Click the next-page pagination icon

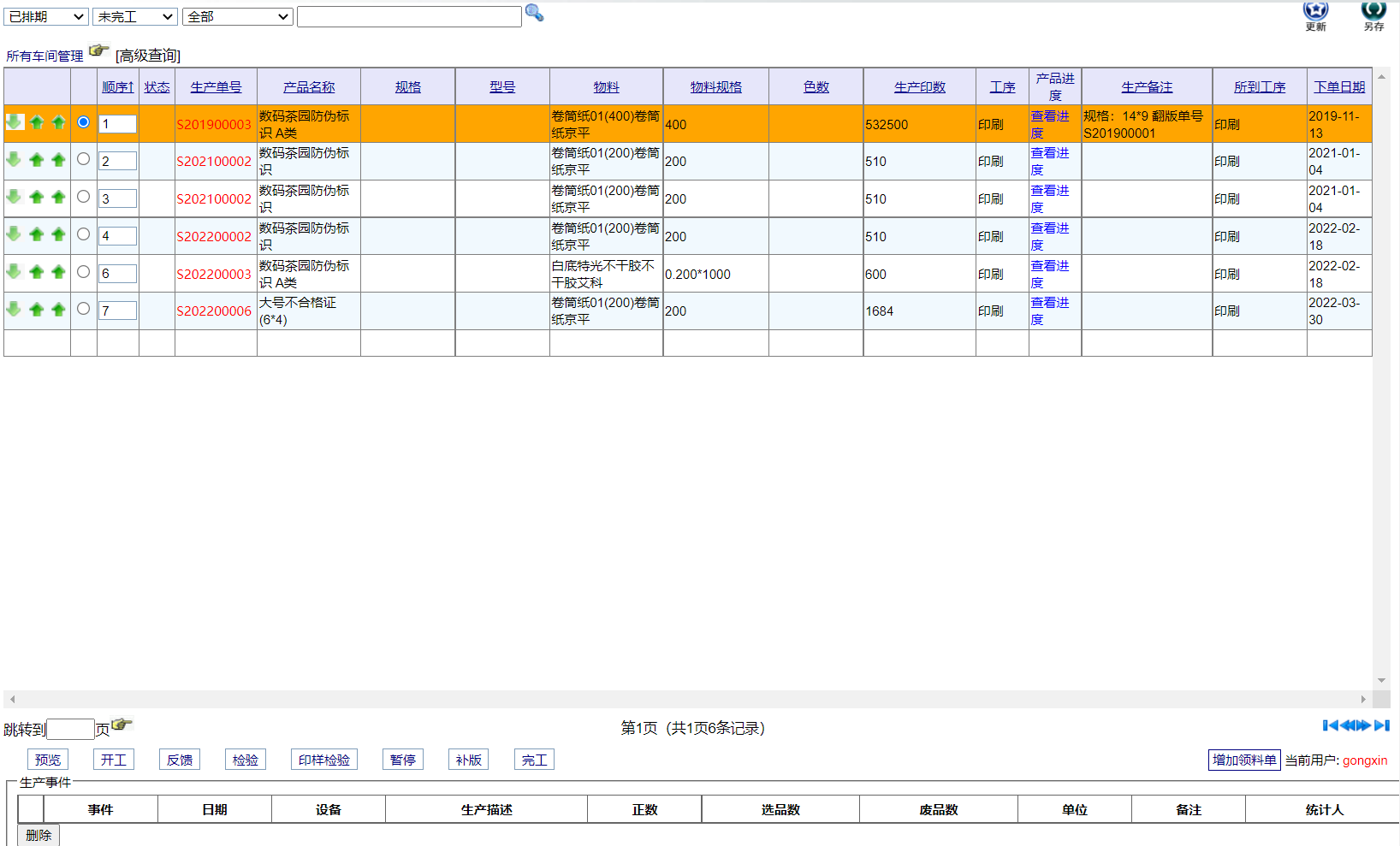tap(1362, 726)
